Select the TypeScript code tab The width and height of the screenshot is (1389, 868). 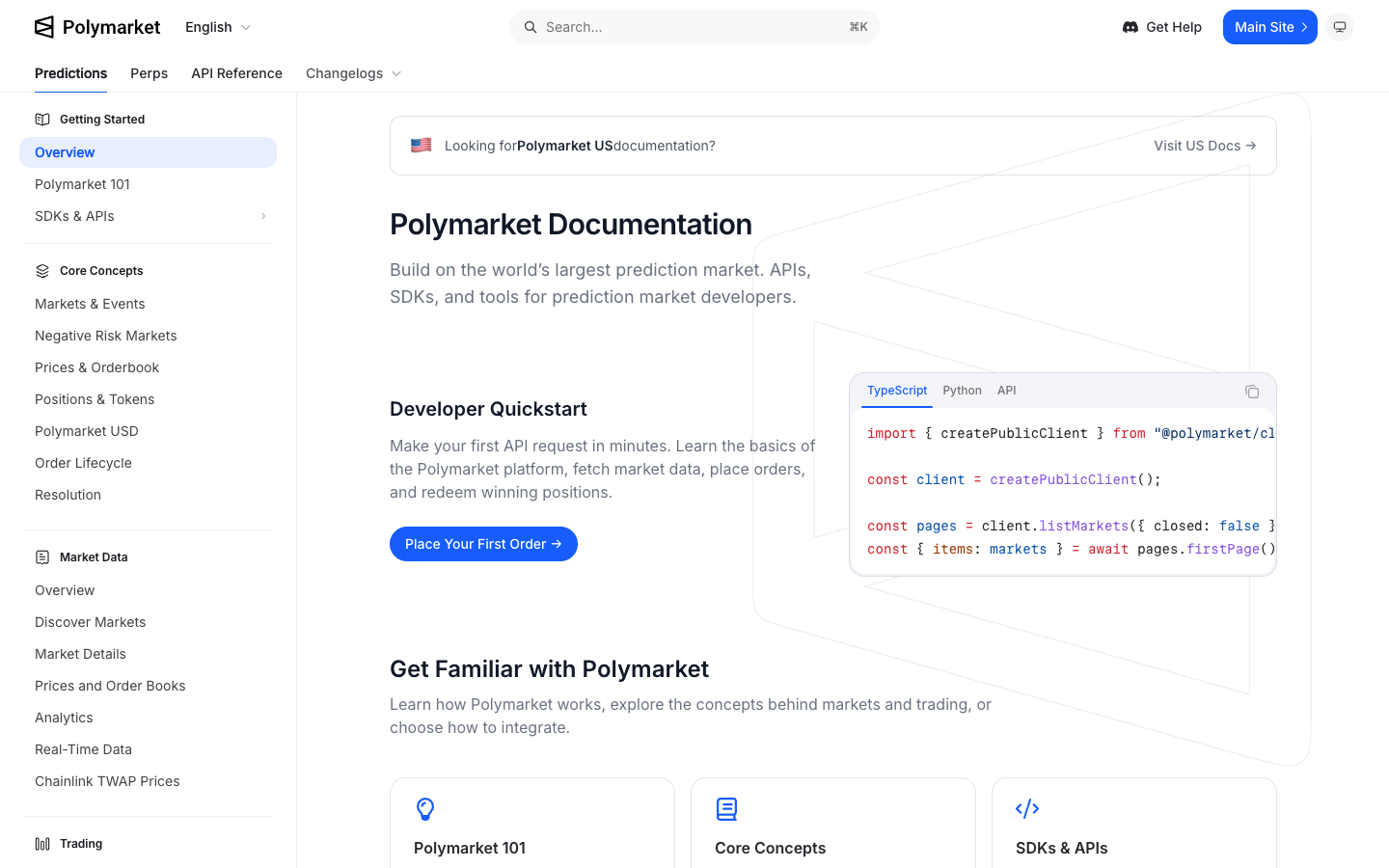point(897,391)
